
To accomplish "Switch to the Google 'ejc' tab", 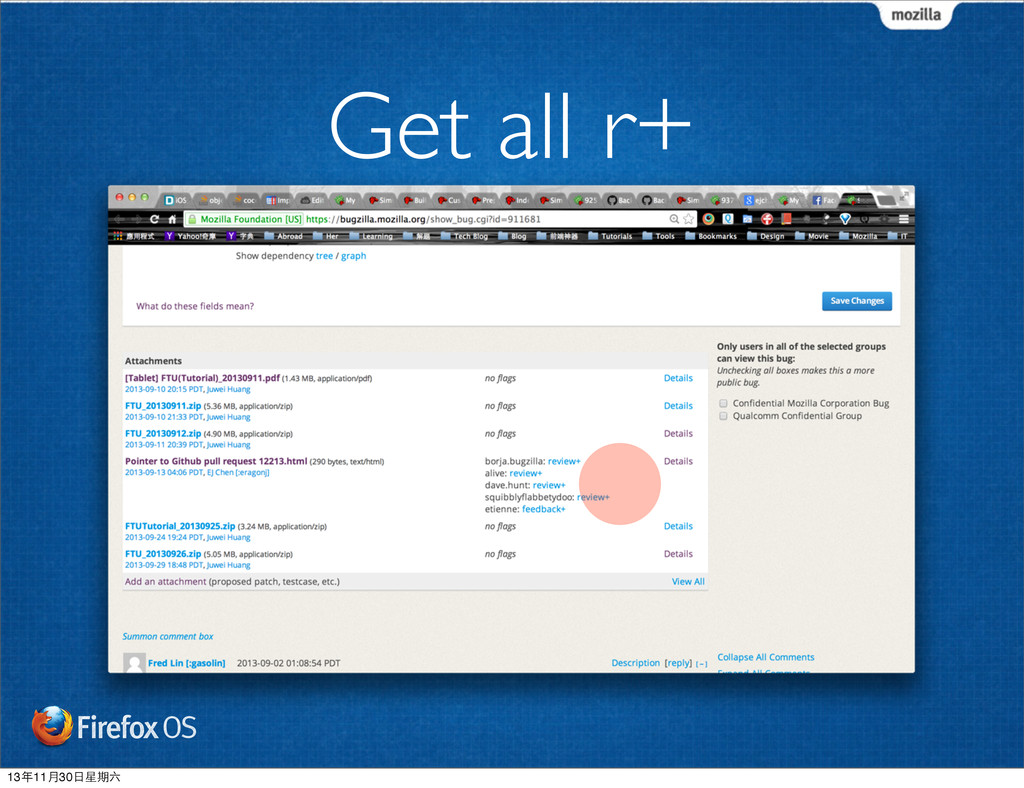I will point(756,200).
